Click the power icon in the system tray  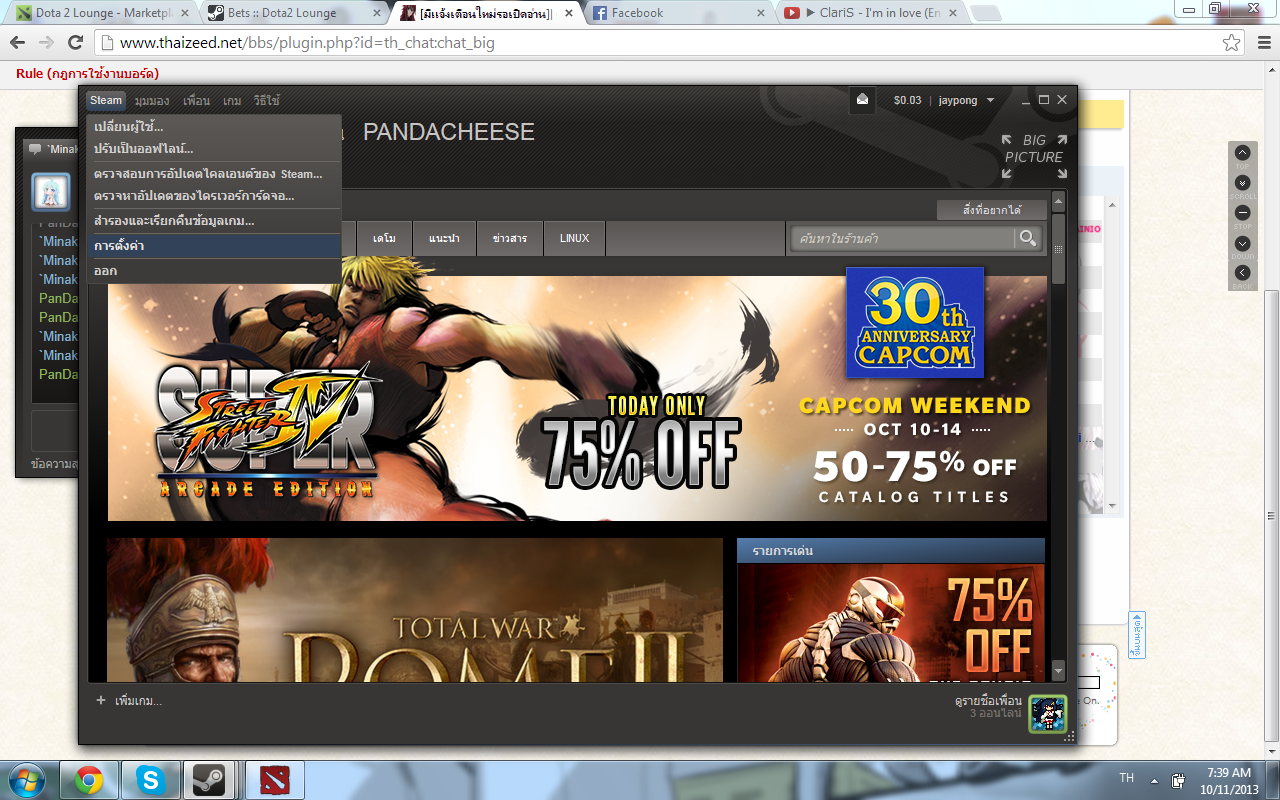pos(1179,780)
